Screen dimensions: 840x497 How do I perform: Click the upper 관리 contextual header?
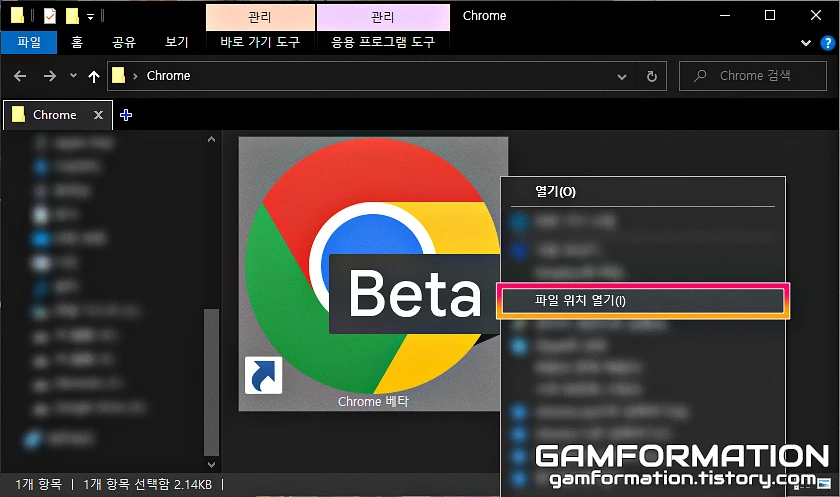pyautogui.click(x=260, y=18)
